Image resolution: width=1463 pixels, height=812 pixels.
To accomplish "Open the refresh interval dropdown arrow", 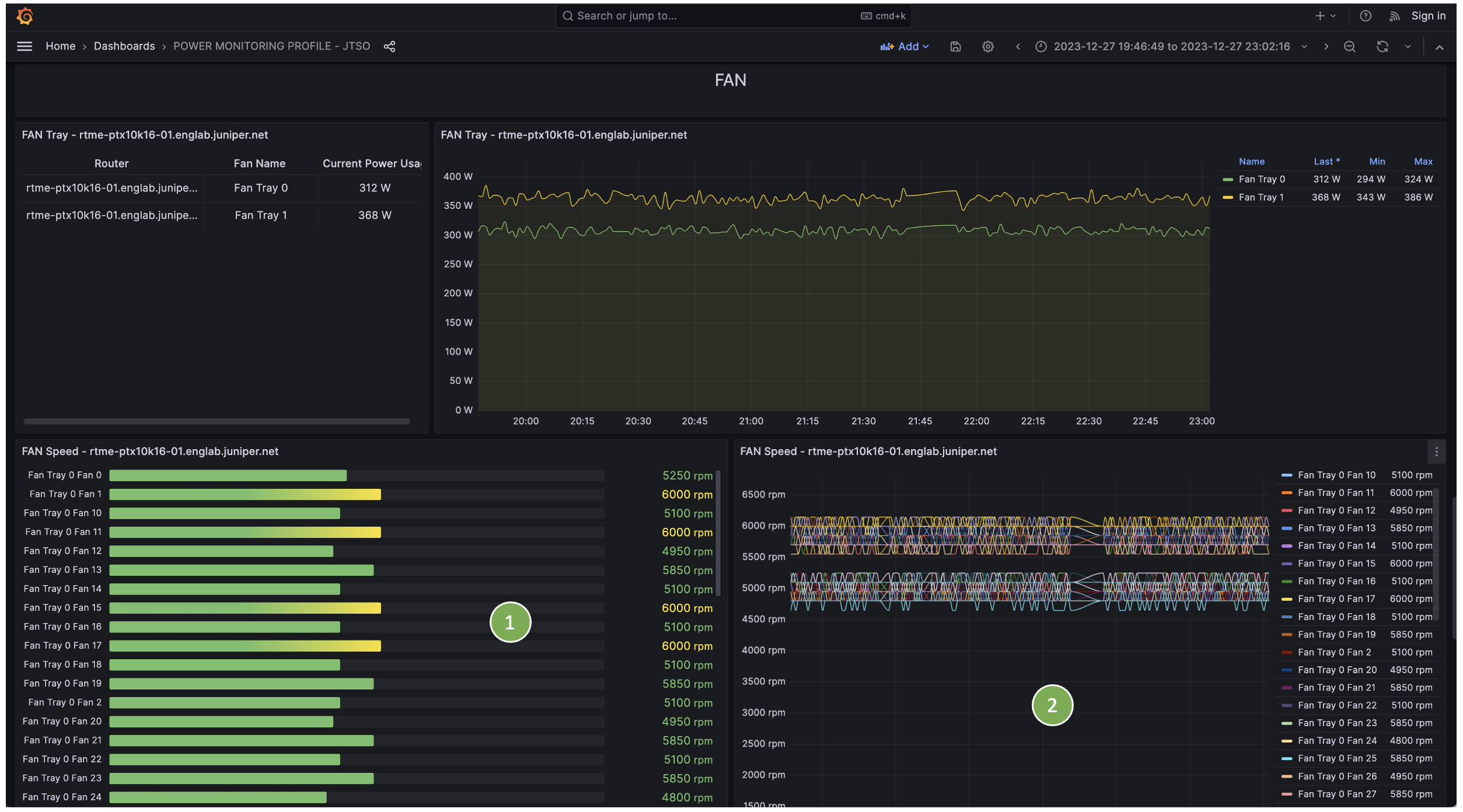I will point(1408,47).
